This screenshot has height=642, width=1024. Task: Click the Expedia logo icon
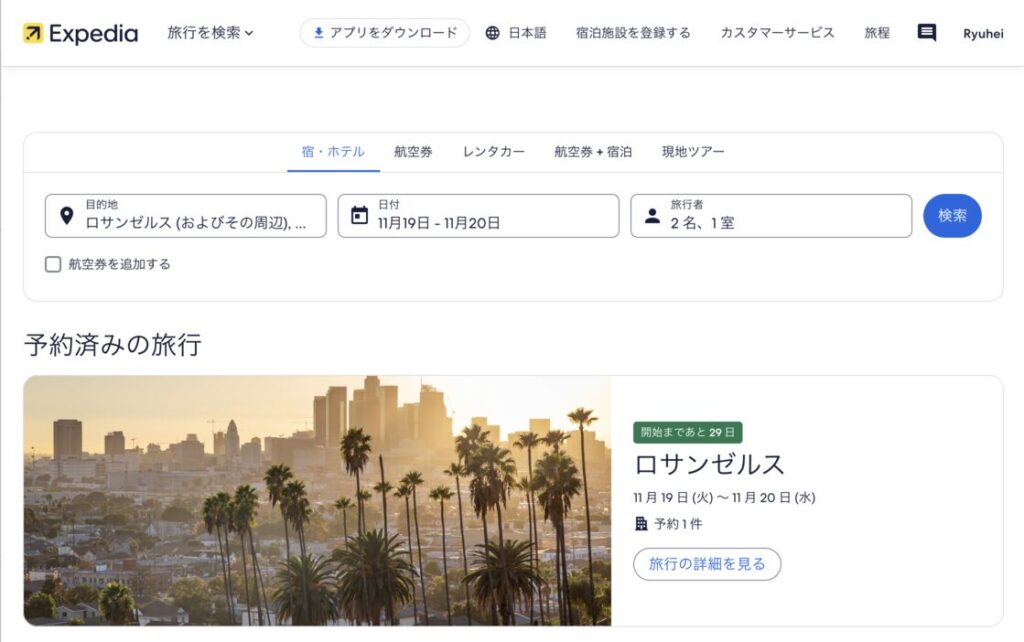click(x=33, y=33)
